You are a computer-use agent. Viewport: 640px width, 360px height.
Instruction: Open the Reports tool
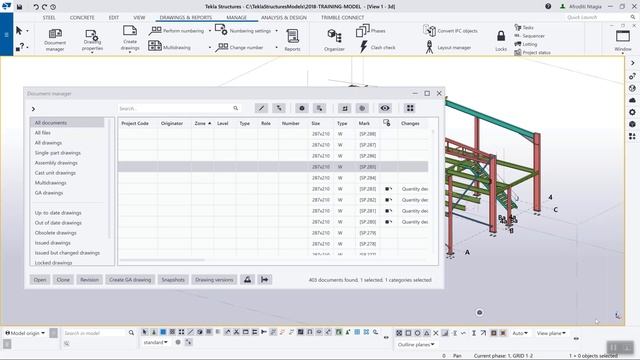coord(292,40)
